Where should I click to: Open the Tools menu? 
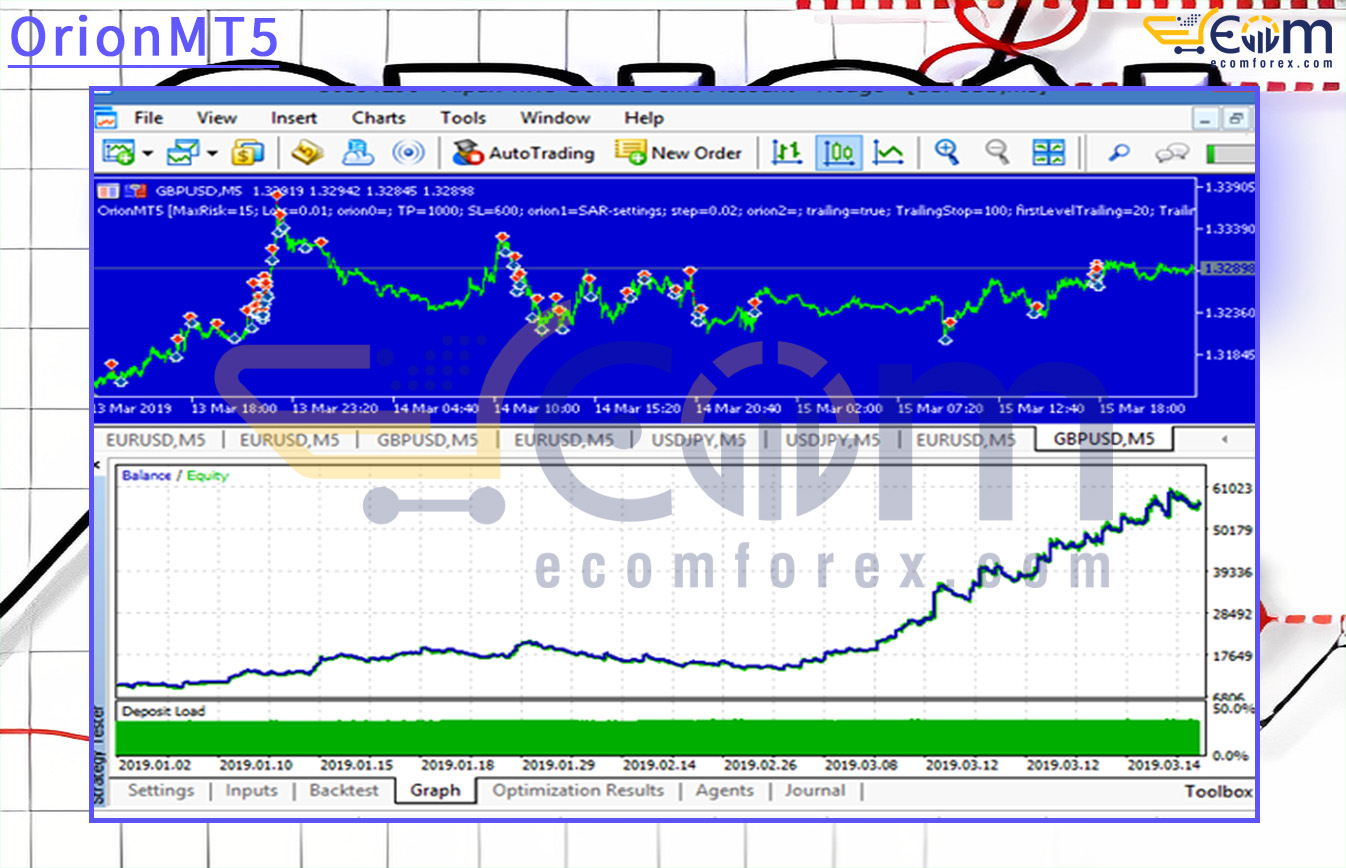coord(463,118)
